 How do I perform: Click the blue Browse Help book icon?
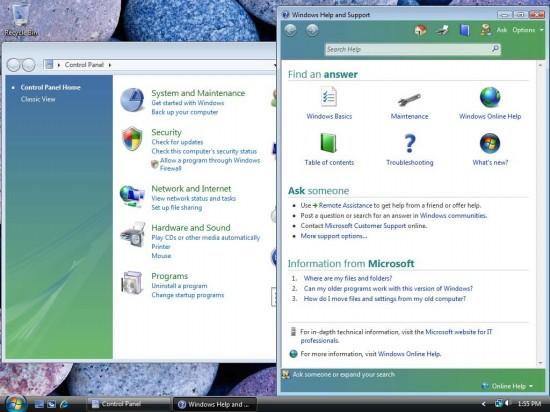[x=464, y=30]
